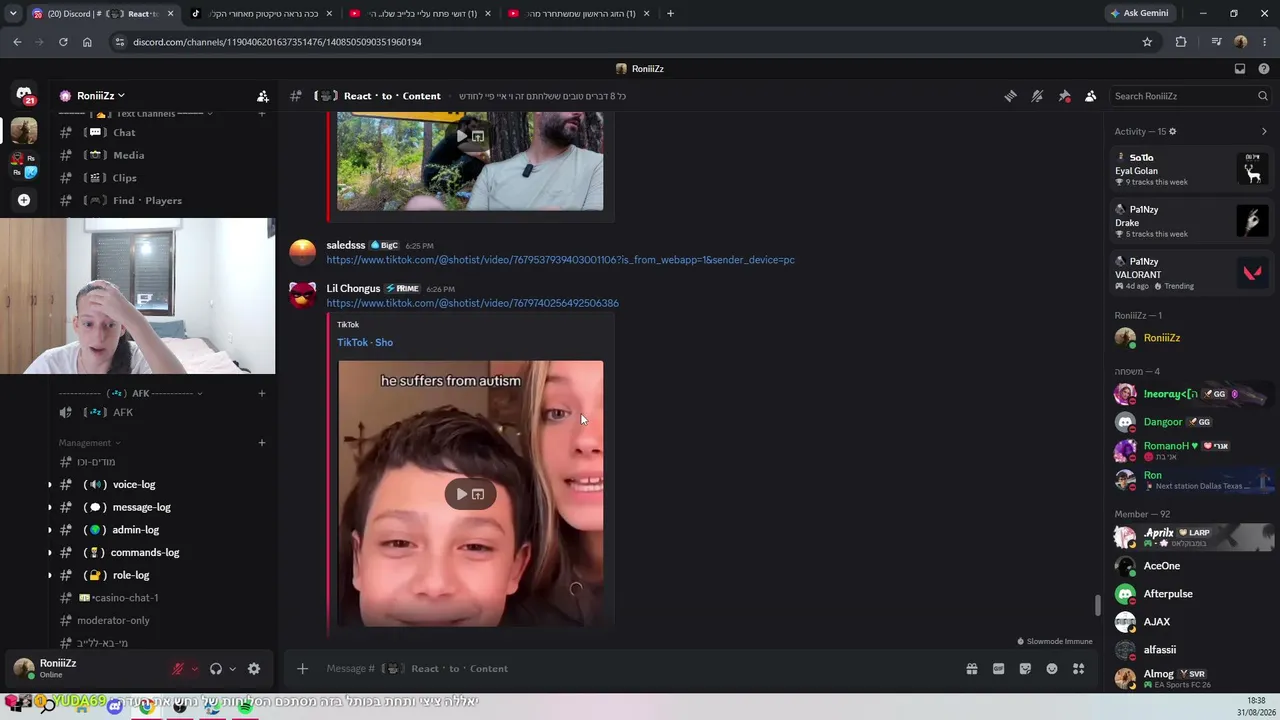Click the Ask Gemini button
Image resolution: width=1280 pixels, height=720 pixels.
pyautogui.click(x=1138, y=14)
